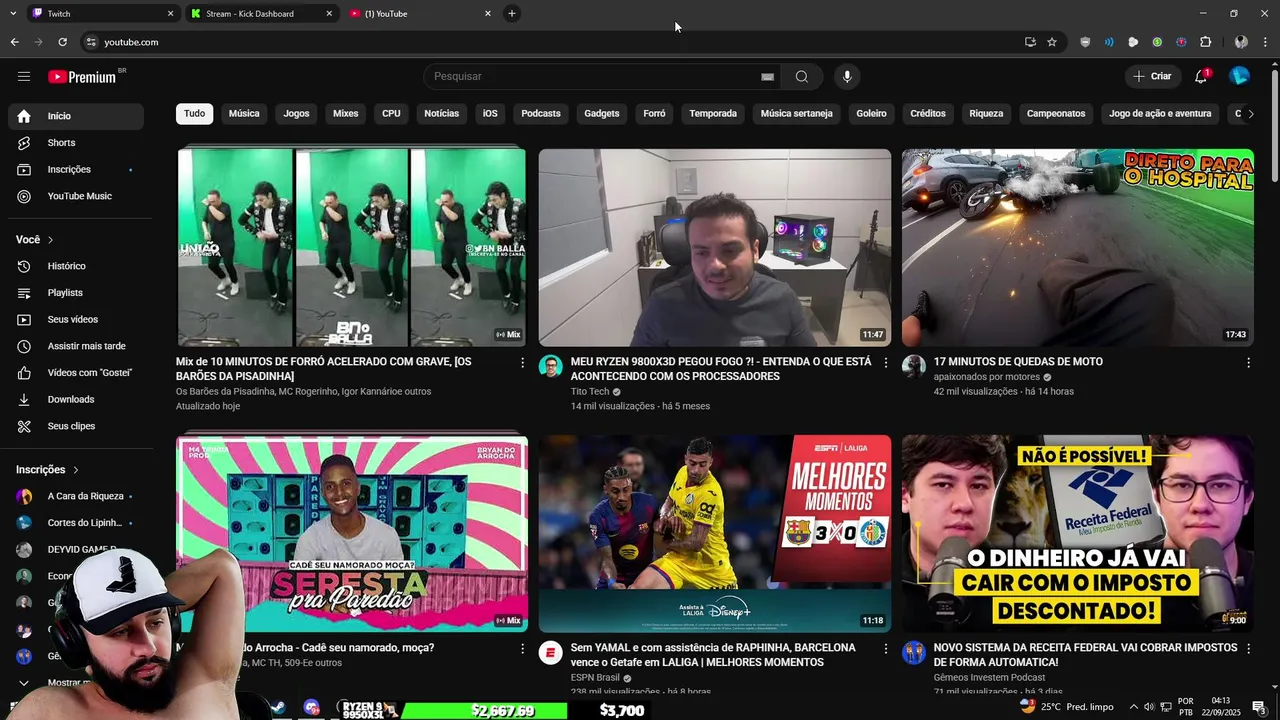Open the on-screen keyboard icon in search

pyautogui.click(x=767, y=76)
